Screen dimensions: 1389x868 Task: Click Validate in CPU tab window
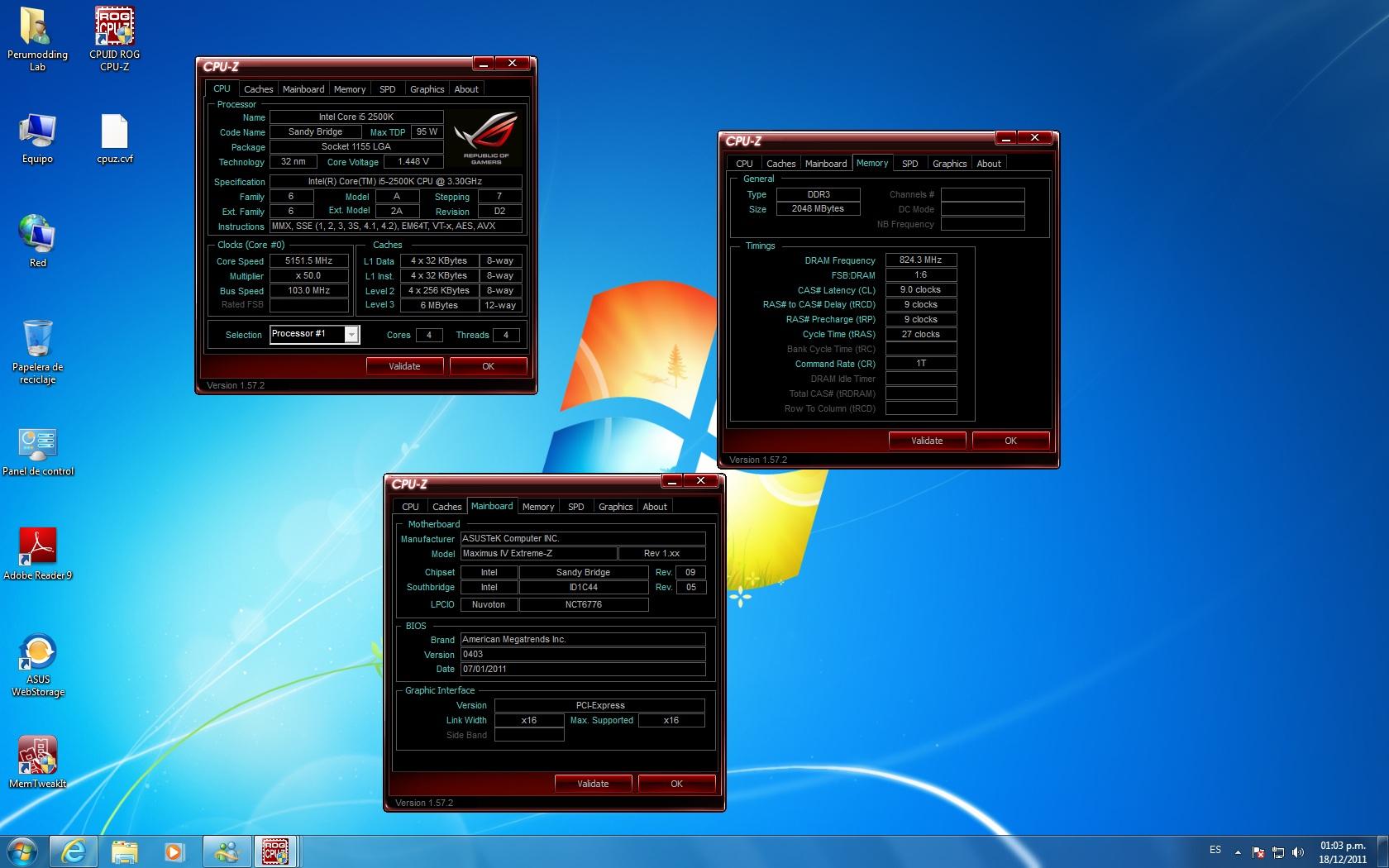(404, 366)
